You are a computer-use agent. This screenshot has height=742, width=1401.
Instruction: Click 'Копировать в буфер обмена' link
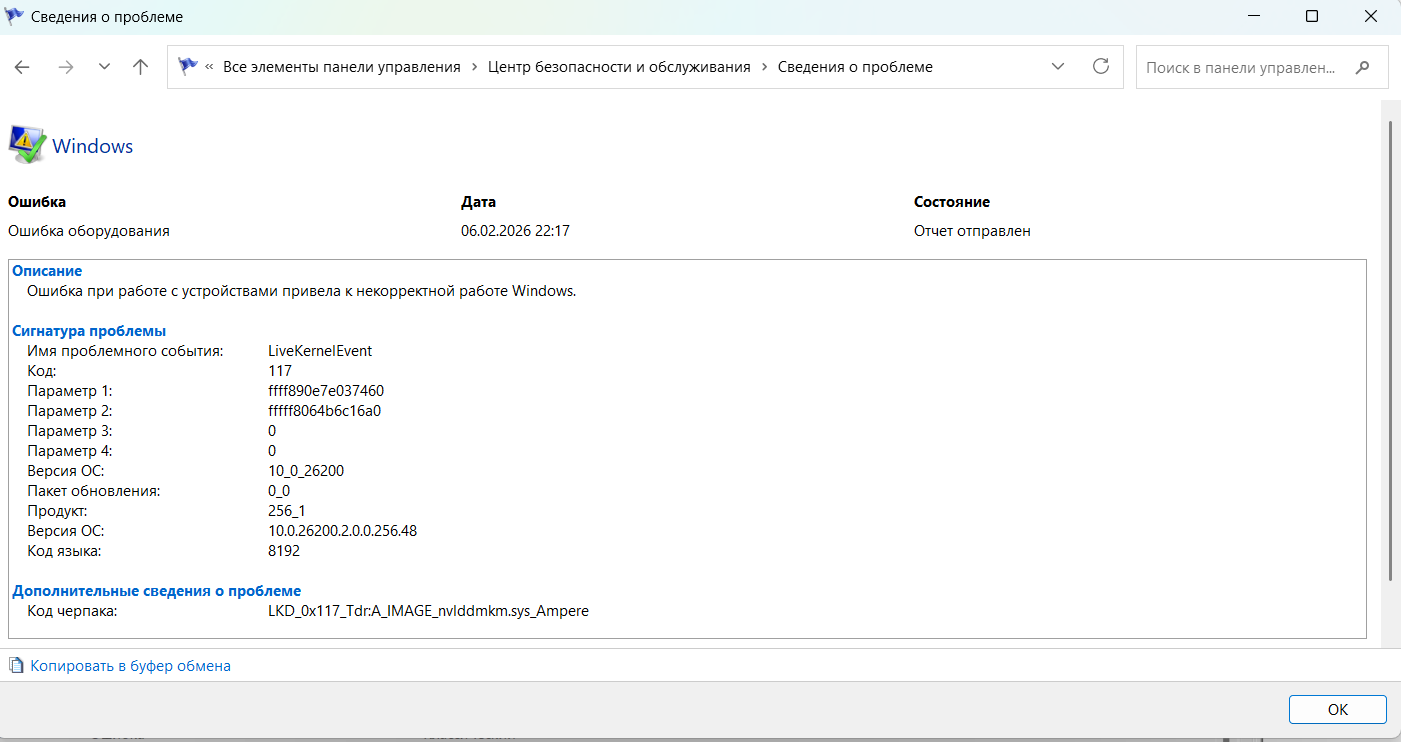click(131, 666)
